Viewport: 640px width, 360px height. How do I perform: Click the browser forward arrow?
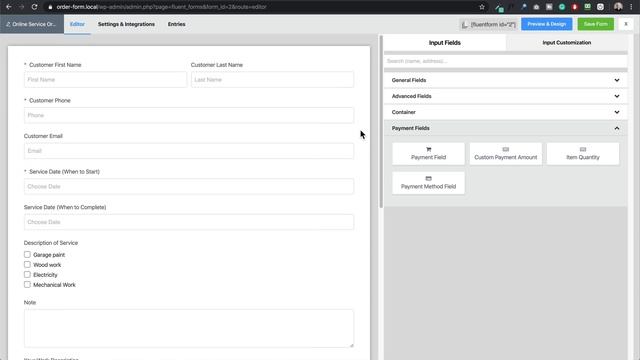[21, 7]
